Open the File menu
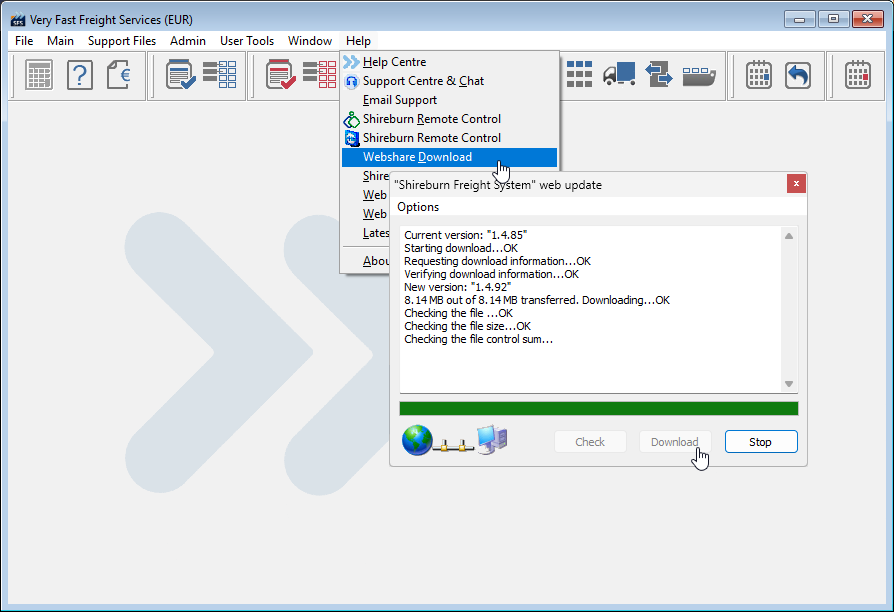This screenshot has width=894, height=612. click(24, 41)
